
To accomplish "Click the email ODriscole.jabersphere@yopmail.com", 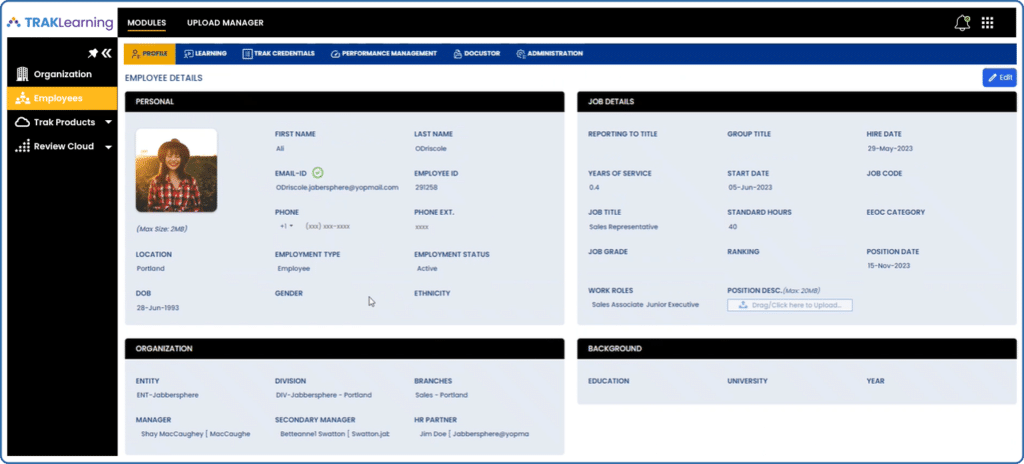I will point(337,187).
